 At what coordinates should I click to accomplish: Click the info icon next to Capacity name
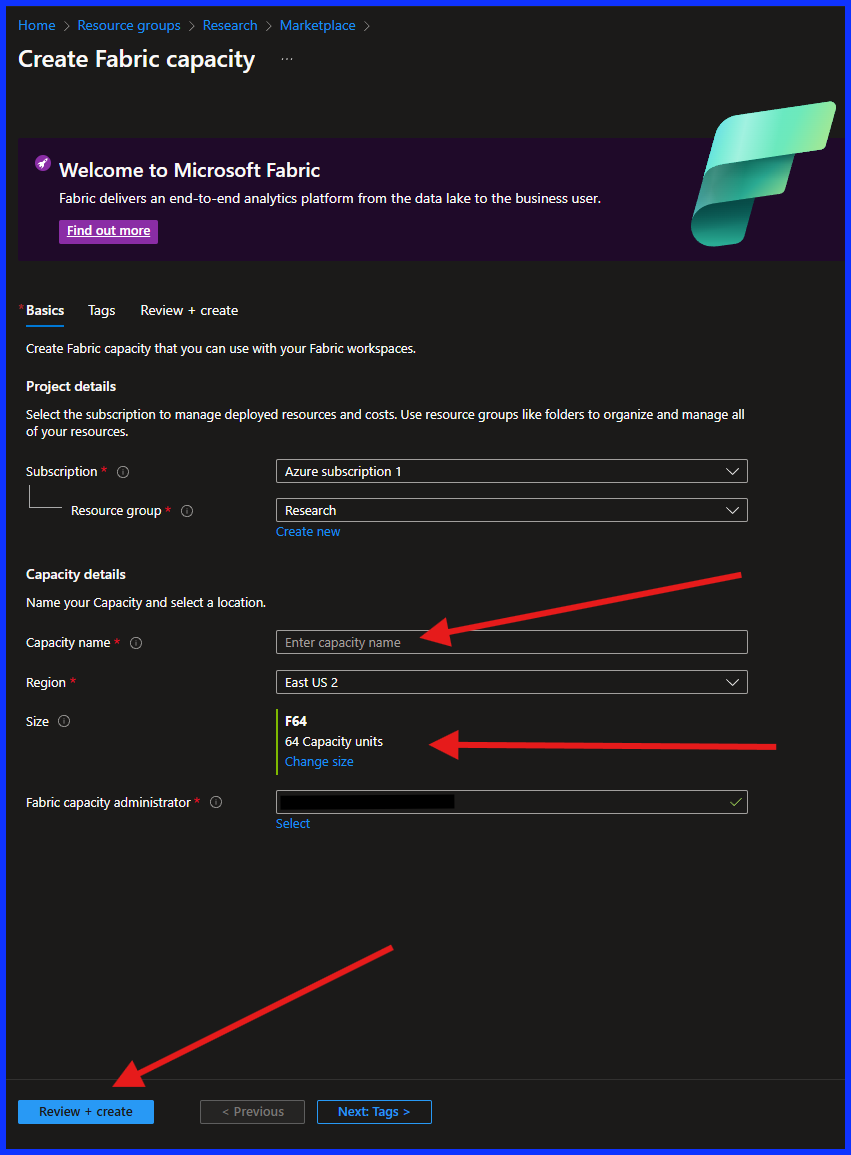136,643
